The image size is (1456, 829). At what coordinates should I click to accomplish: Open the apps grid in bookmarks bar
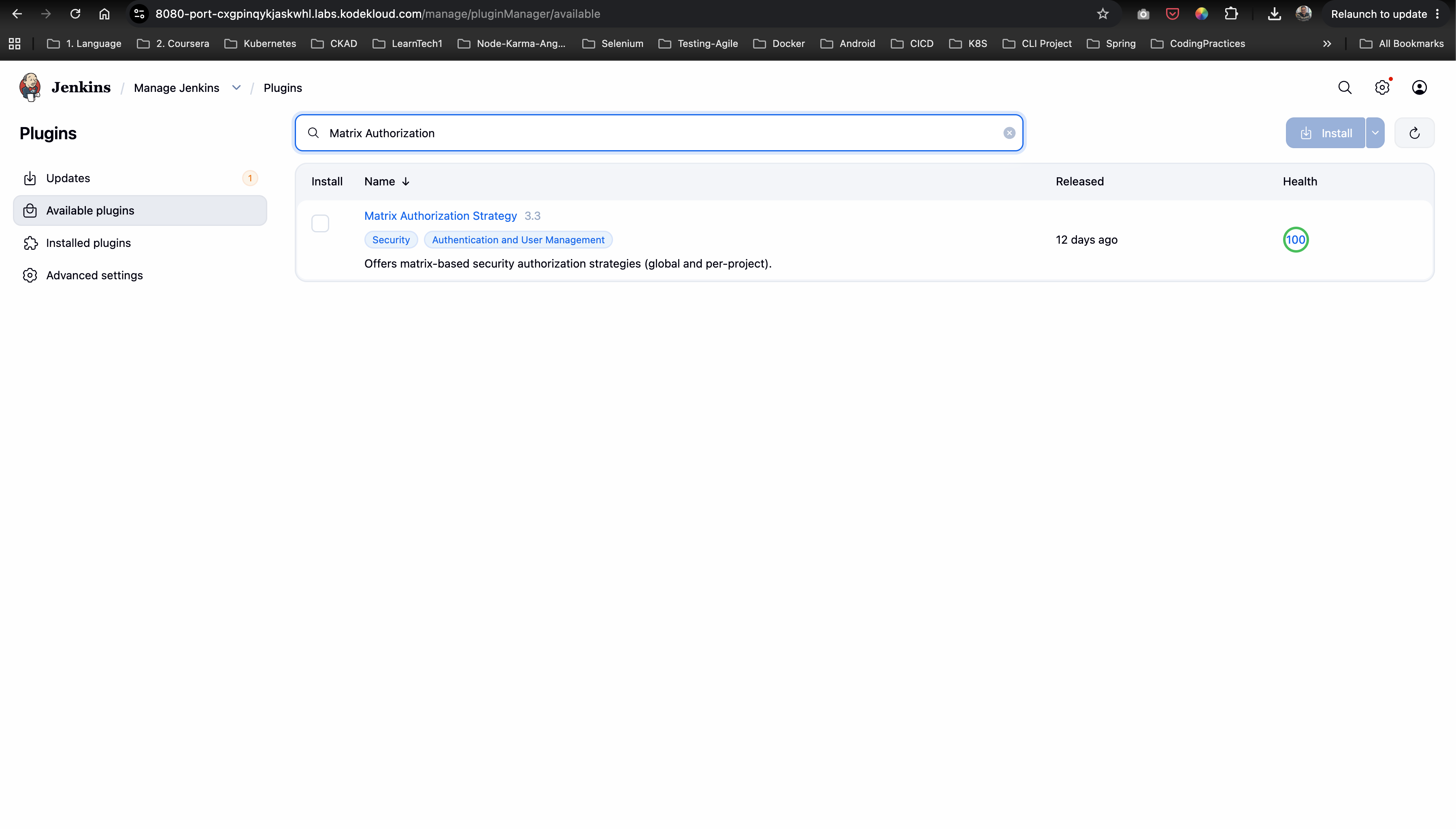15,44
